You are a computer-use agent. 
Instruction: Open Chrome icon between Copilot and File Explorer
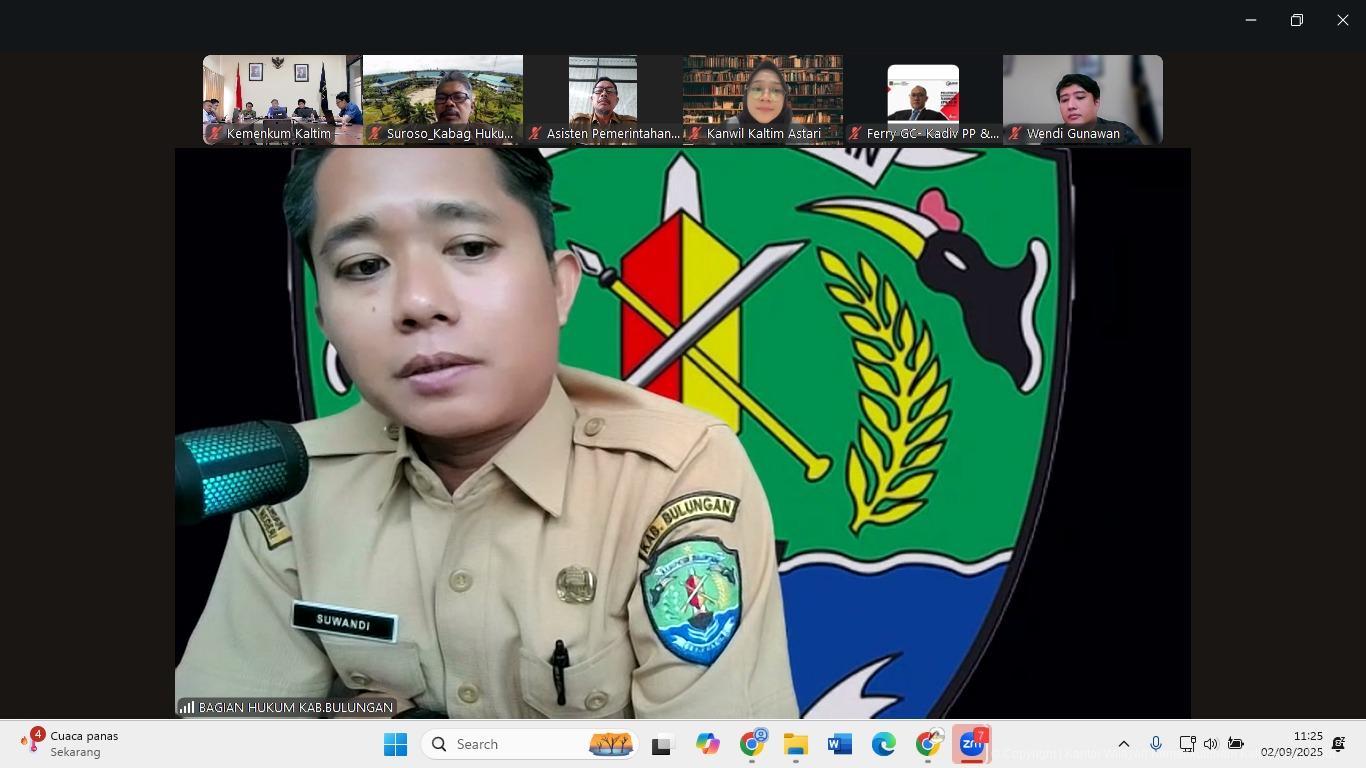[x=752, y=744]
